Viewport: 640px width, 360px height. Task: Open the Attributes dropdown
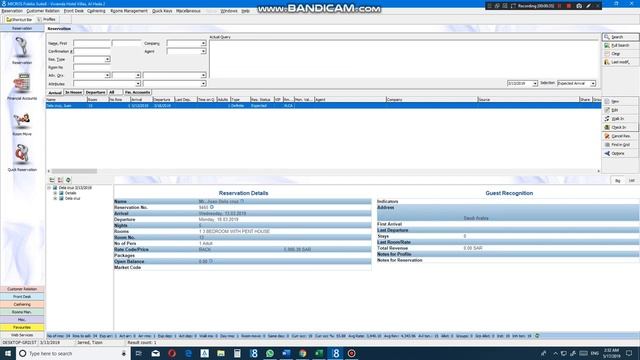138,84
